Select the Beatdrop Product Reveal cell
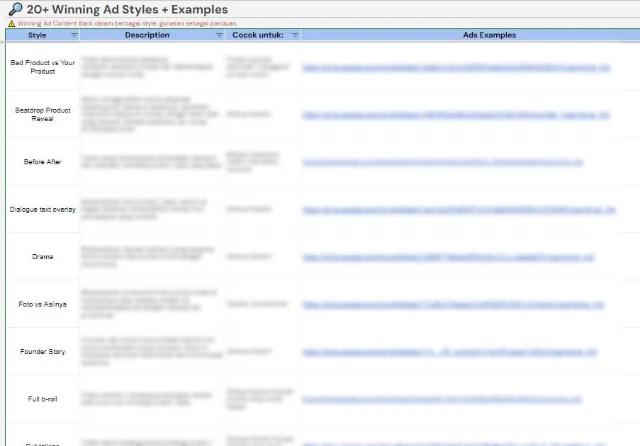Screen dimensions: 640x446 (x=42, y=114)
